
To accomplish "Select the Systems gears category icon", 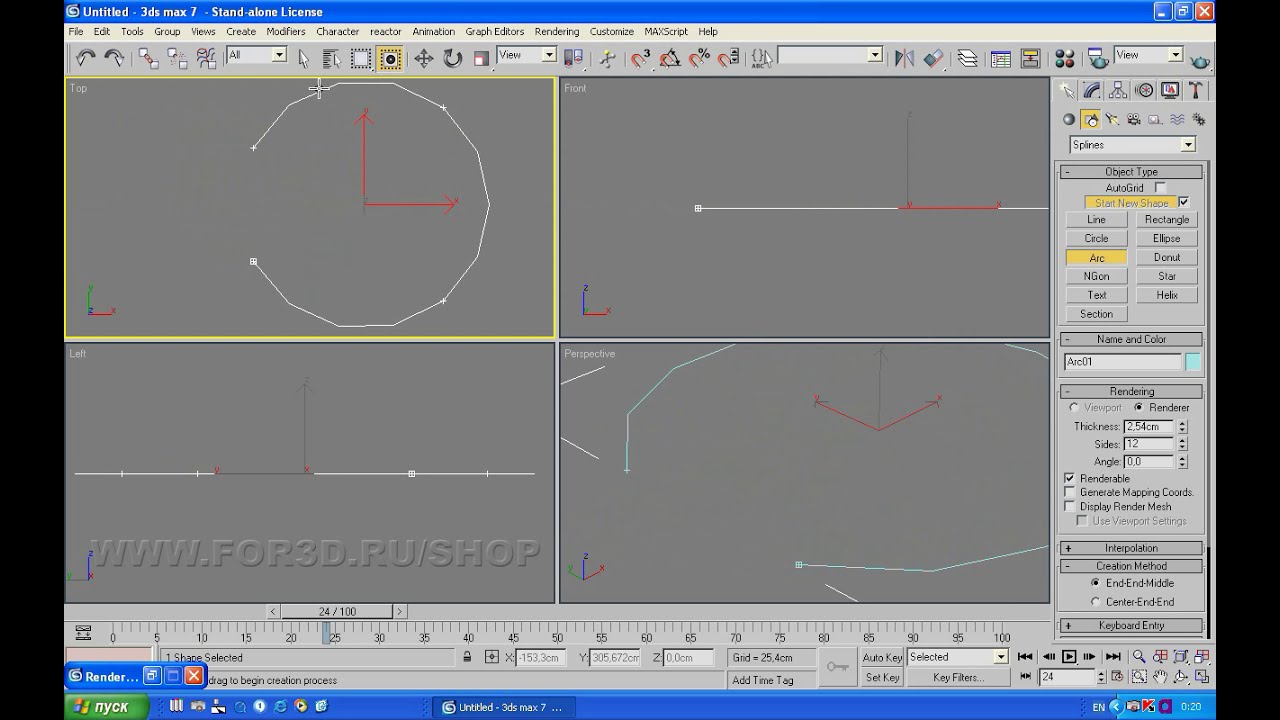I will 1198,120.
